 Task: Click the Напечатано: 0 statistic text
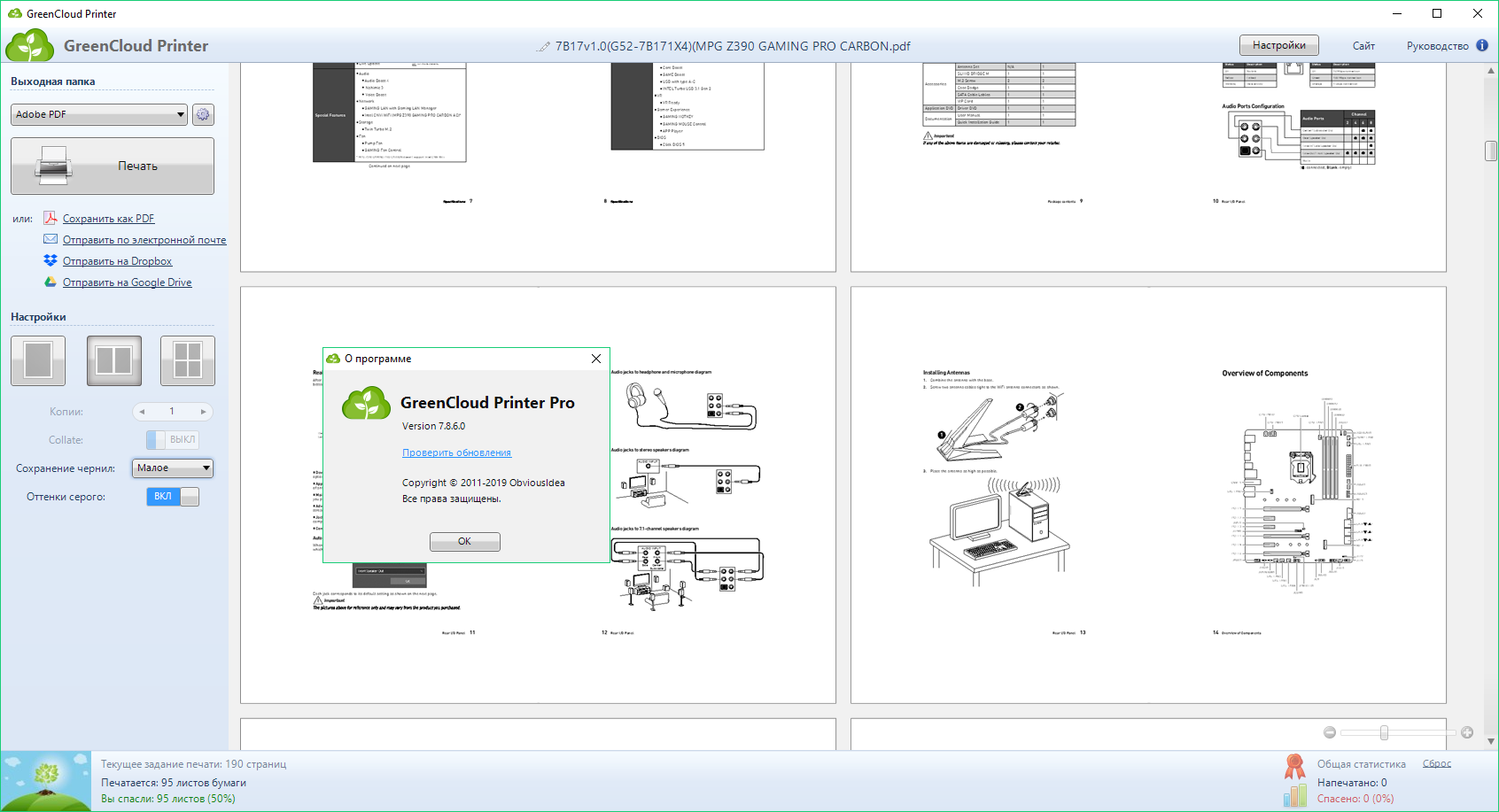pyautogui.click(x=1352, y=783)
